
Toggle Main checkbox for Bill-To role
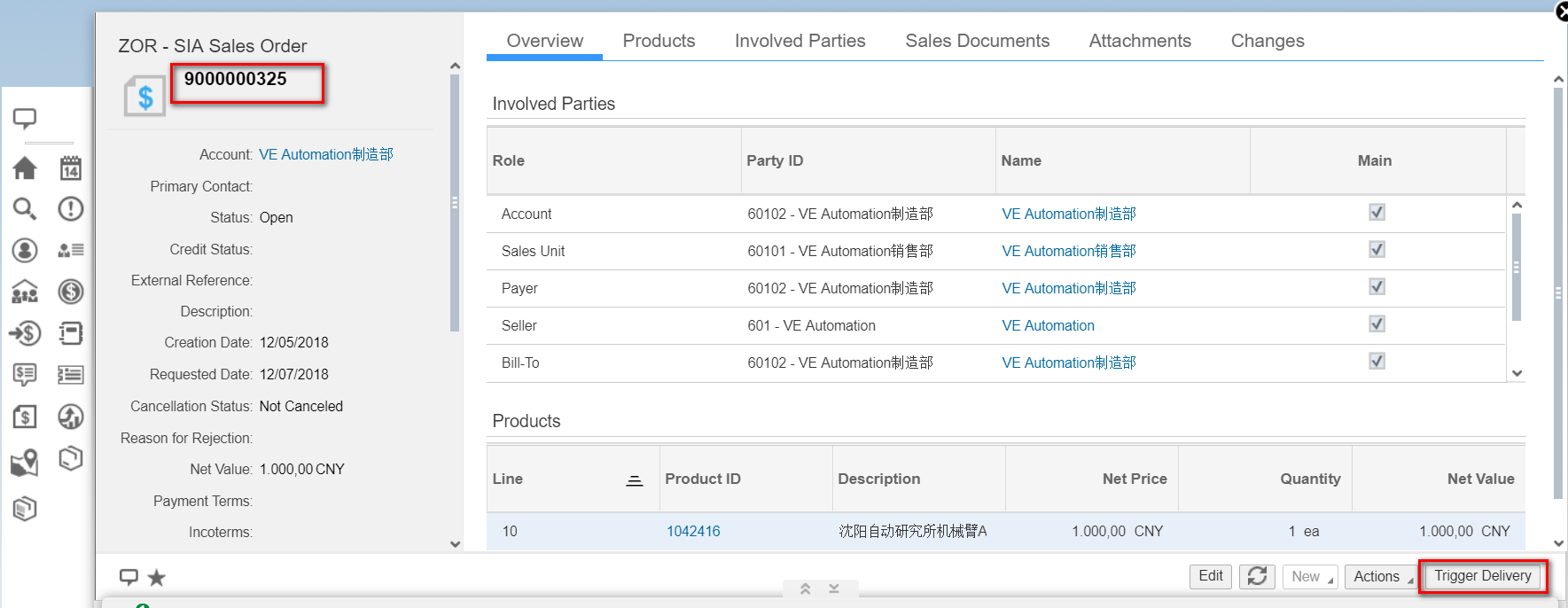[x=1377, y=362]
